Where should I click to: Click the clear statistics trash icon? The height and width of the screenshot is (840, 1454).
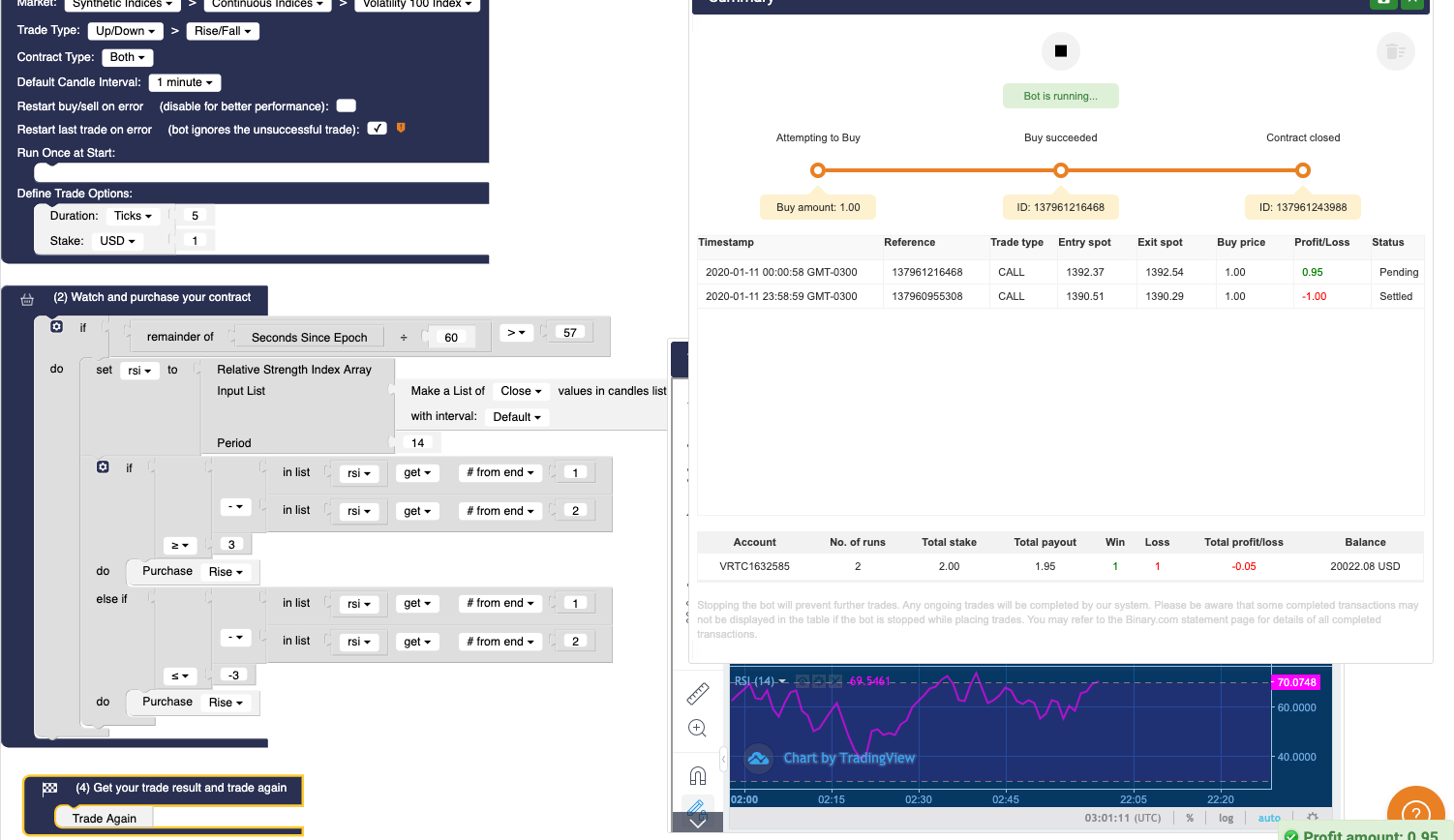[x=1395, y=51]
